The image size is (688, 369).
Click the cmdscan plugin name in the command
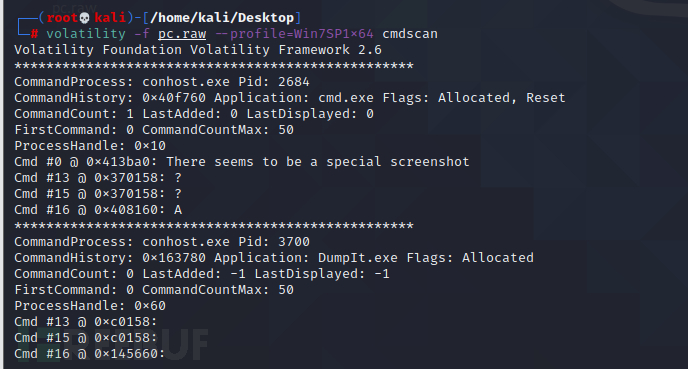point(410,34)
